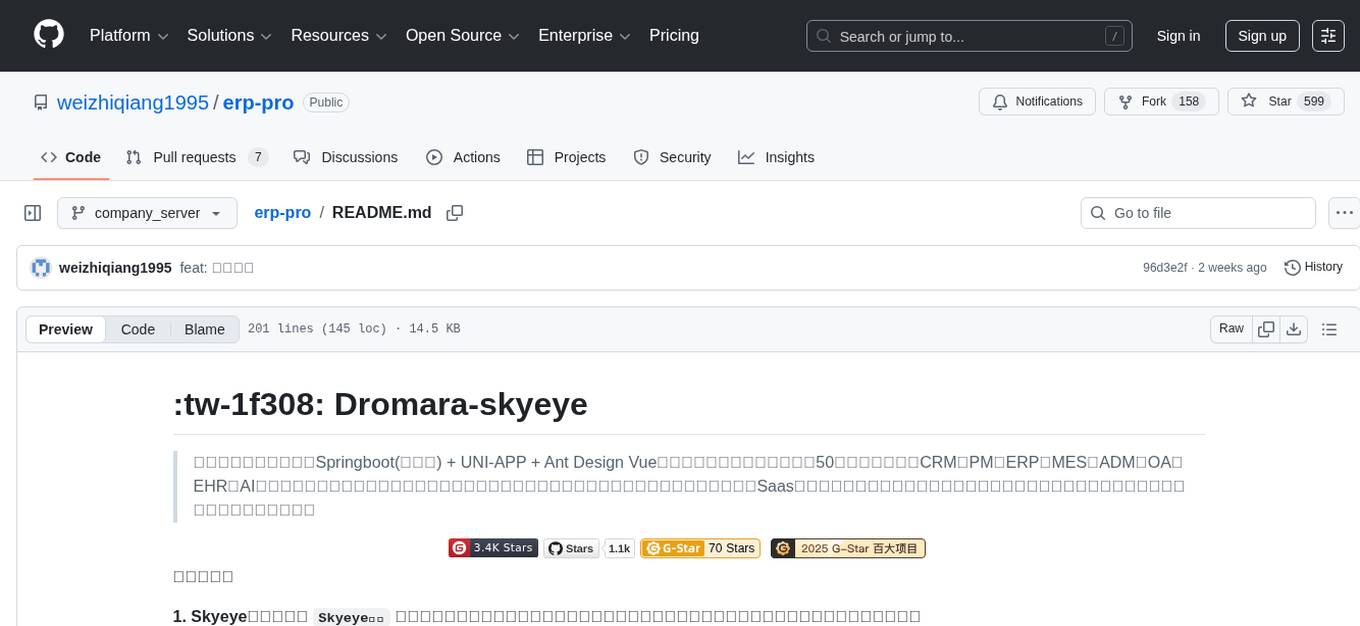The height and width of the screenshot is (626, 1360).
Task: Open the more file actions menu
Action: pyautogui.click(x=1344, y=213)
